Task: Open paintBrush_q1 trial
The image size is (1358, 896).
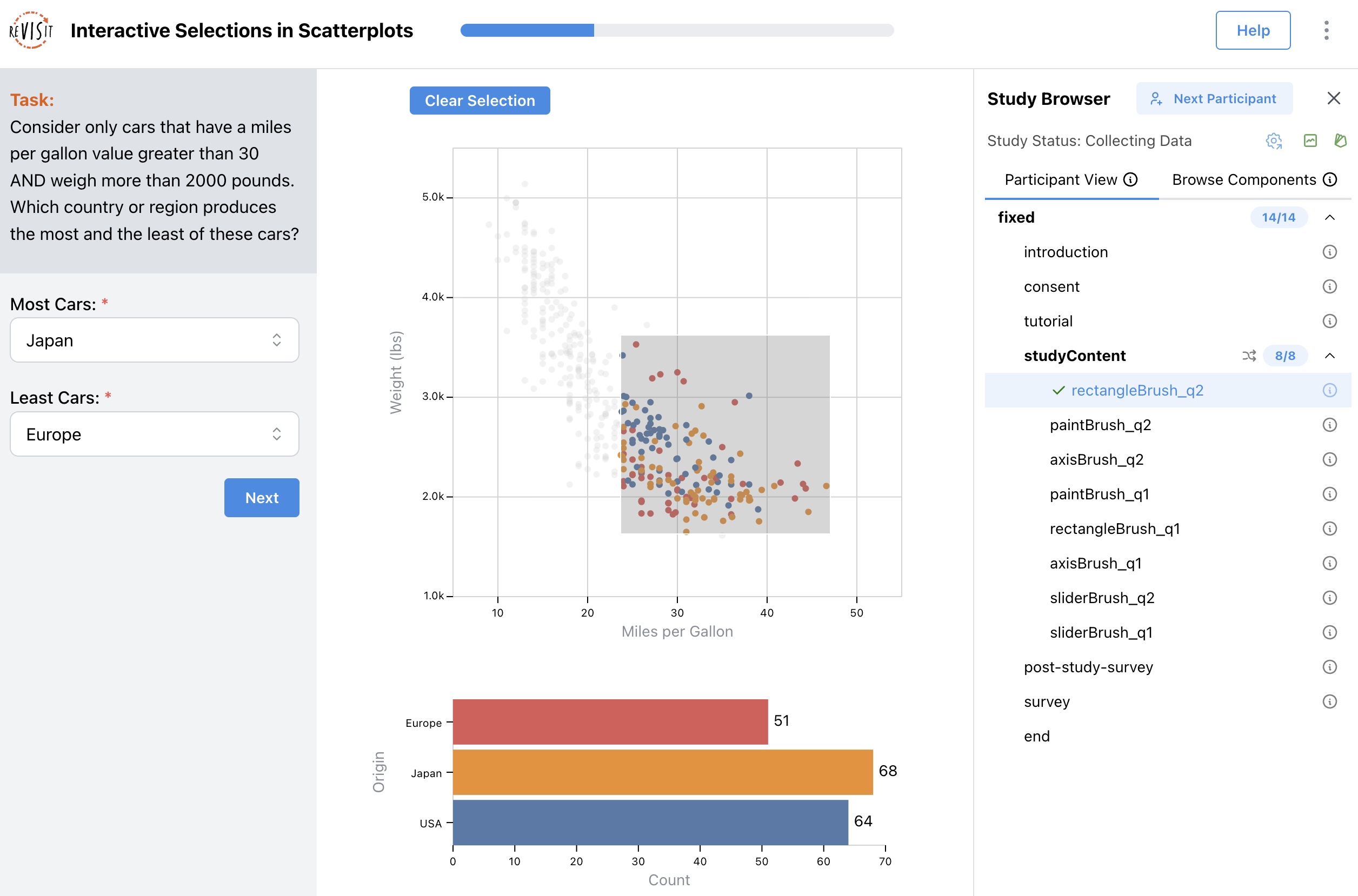Action: click(x=1099, y=494)
